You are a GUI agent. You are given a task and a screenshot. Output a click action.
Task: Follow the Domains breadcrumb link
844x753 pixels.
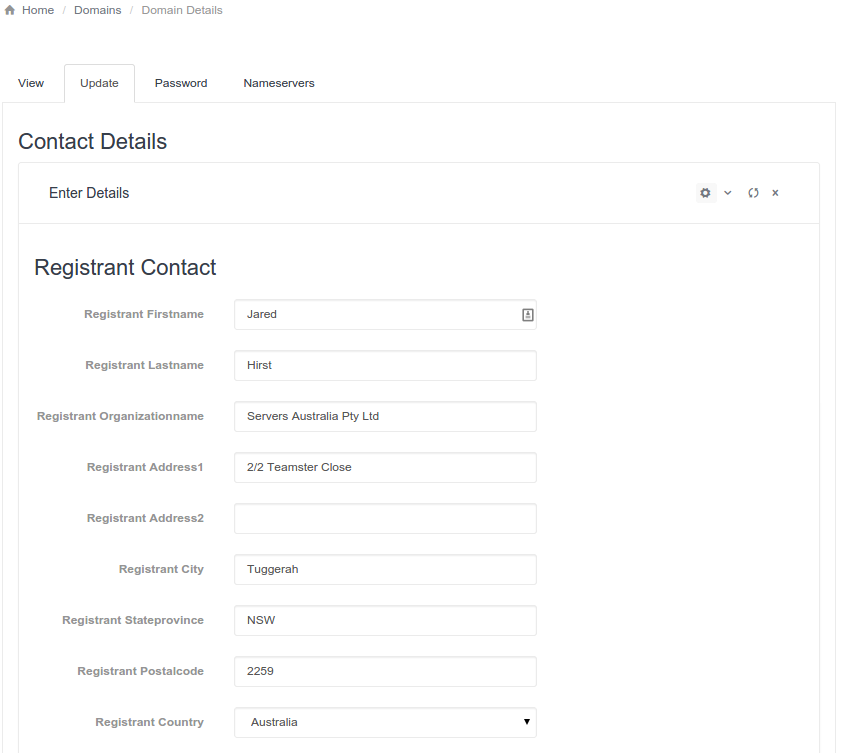(x=97, y=10)
